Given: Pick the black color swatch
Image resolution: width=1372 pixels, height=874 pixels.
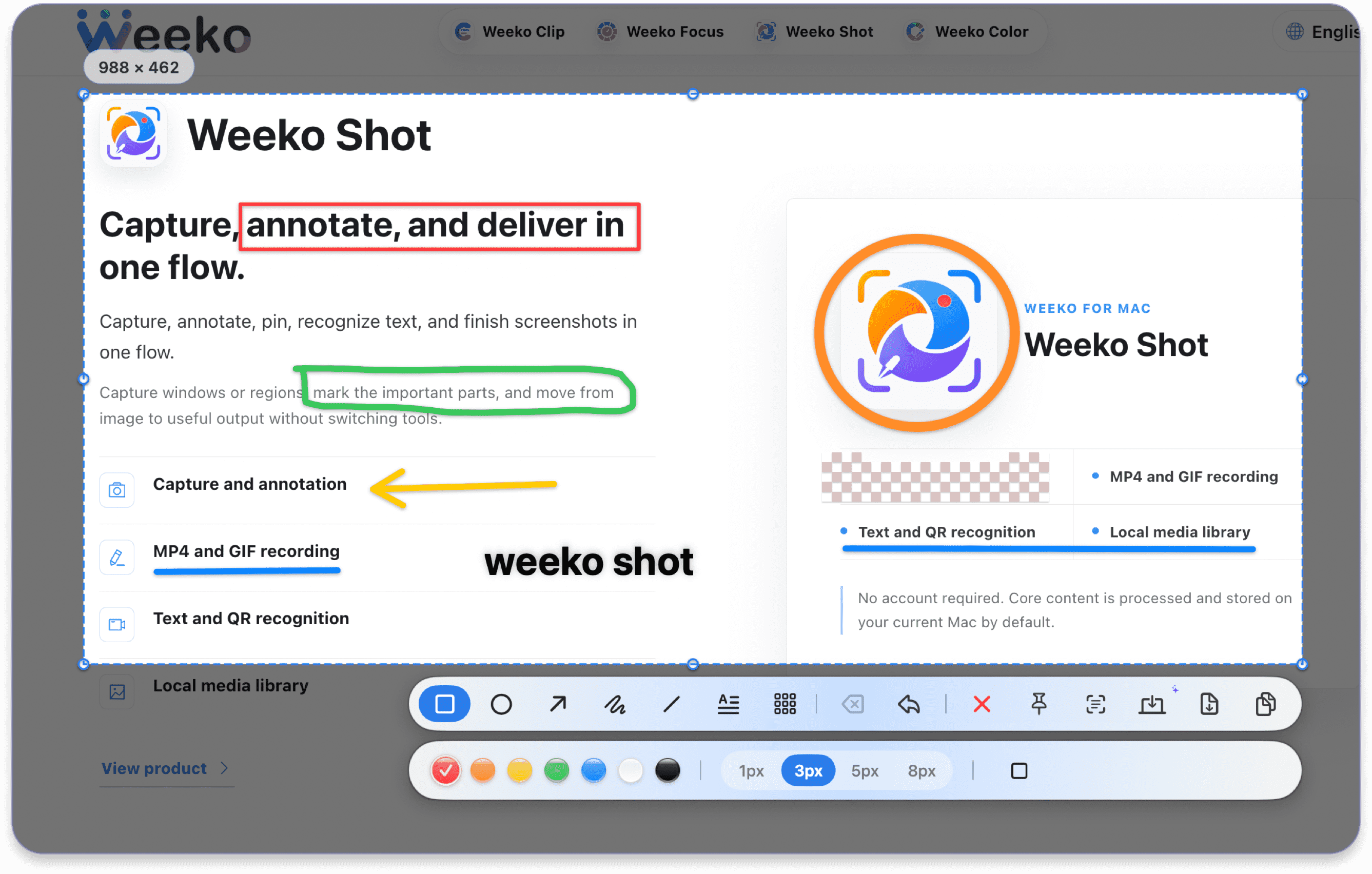Looking at the screenshot, I should pos(668,771).
